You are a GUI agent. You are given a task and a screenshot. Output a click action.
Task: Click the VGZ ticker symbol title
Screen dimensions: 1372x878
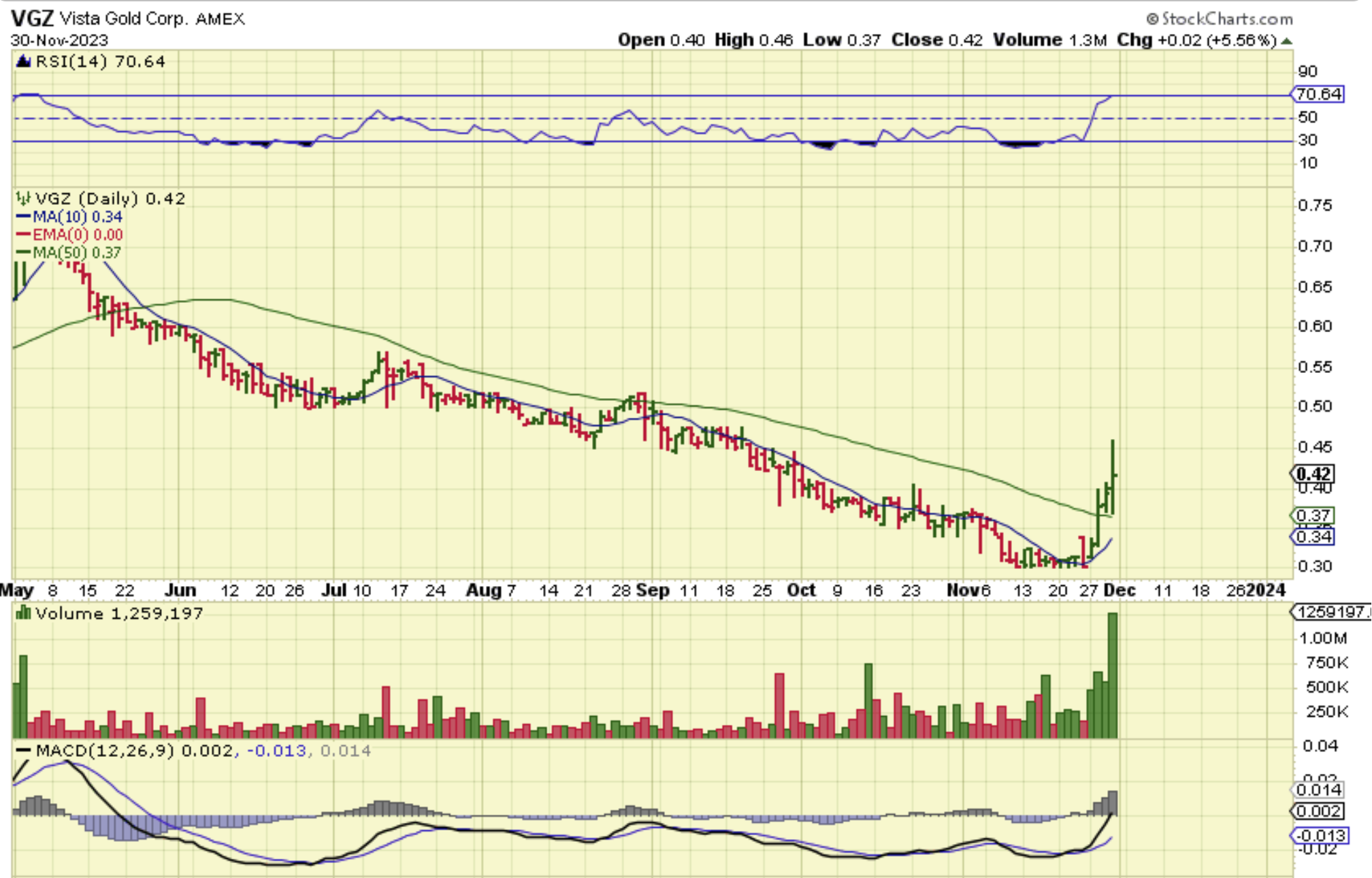point(31,18)
